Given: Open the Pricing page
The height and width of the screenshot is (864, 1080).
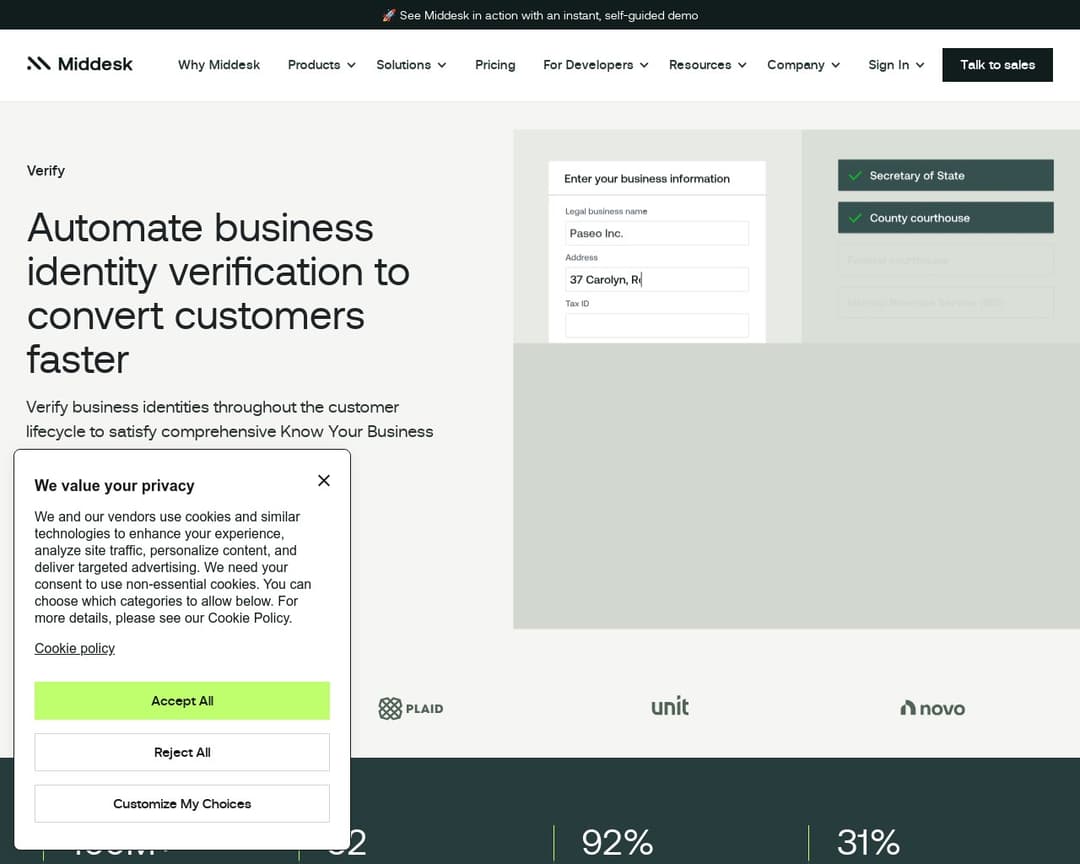Looking at the screenshot, I should (495, 65).
